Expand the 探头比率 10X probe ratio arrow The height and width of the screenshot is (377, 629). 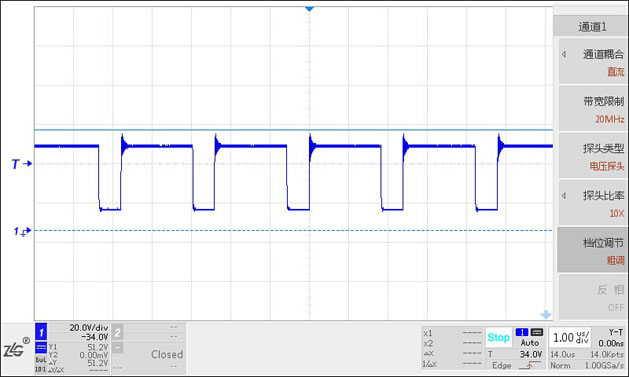[x=564, y=196]
